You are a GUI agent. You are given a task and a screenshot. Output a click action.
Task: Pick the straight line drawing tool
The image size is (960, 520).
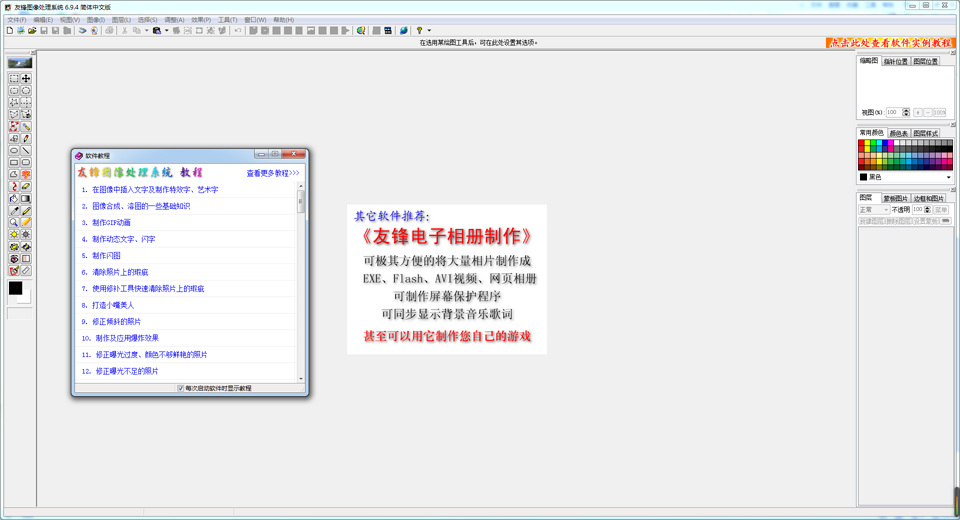tap(26, 150)
